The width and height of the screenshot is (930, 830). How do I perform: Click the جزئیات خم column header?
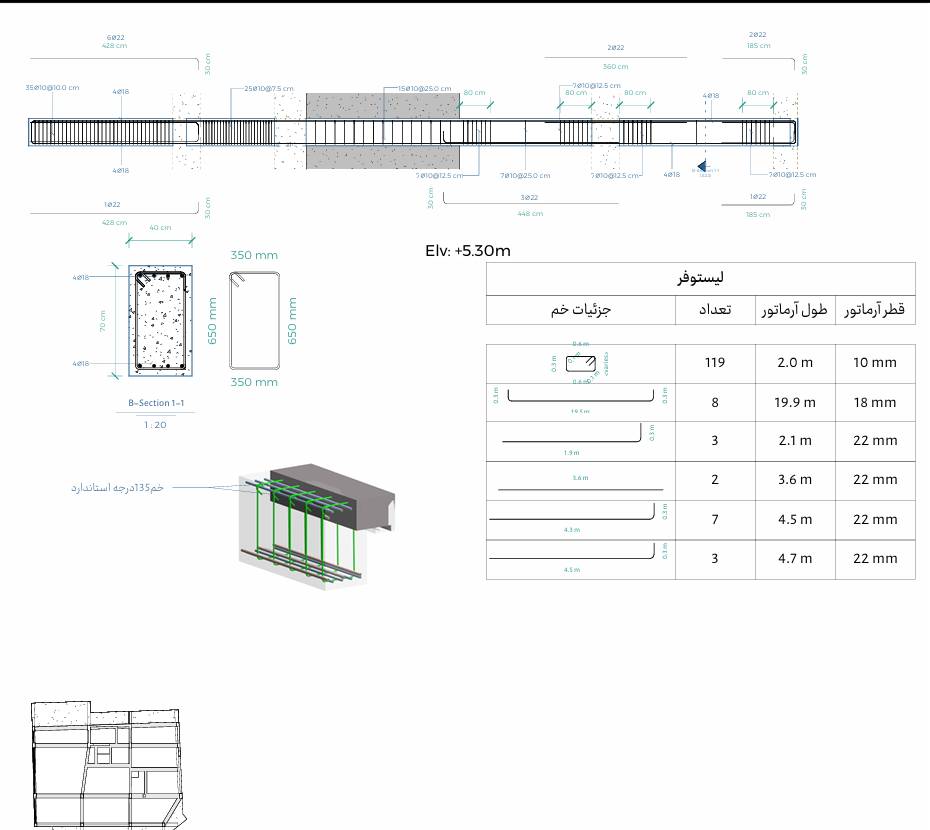point(580,310)
